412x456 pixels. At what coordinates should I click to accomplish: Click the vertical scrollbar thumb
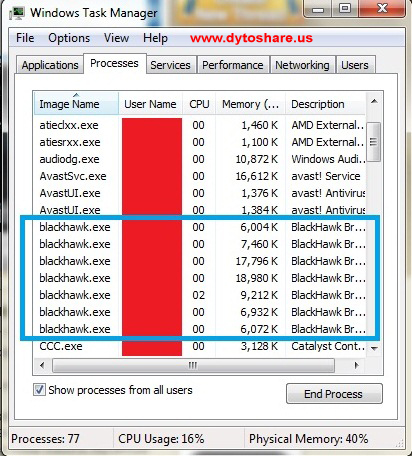[374, 142]
